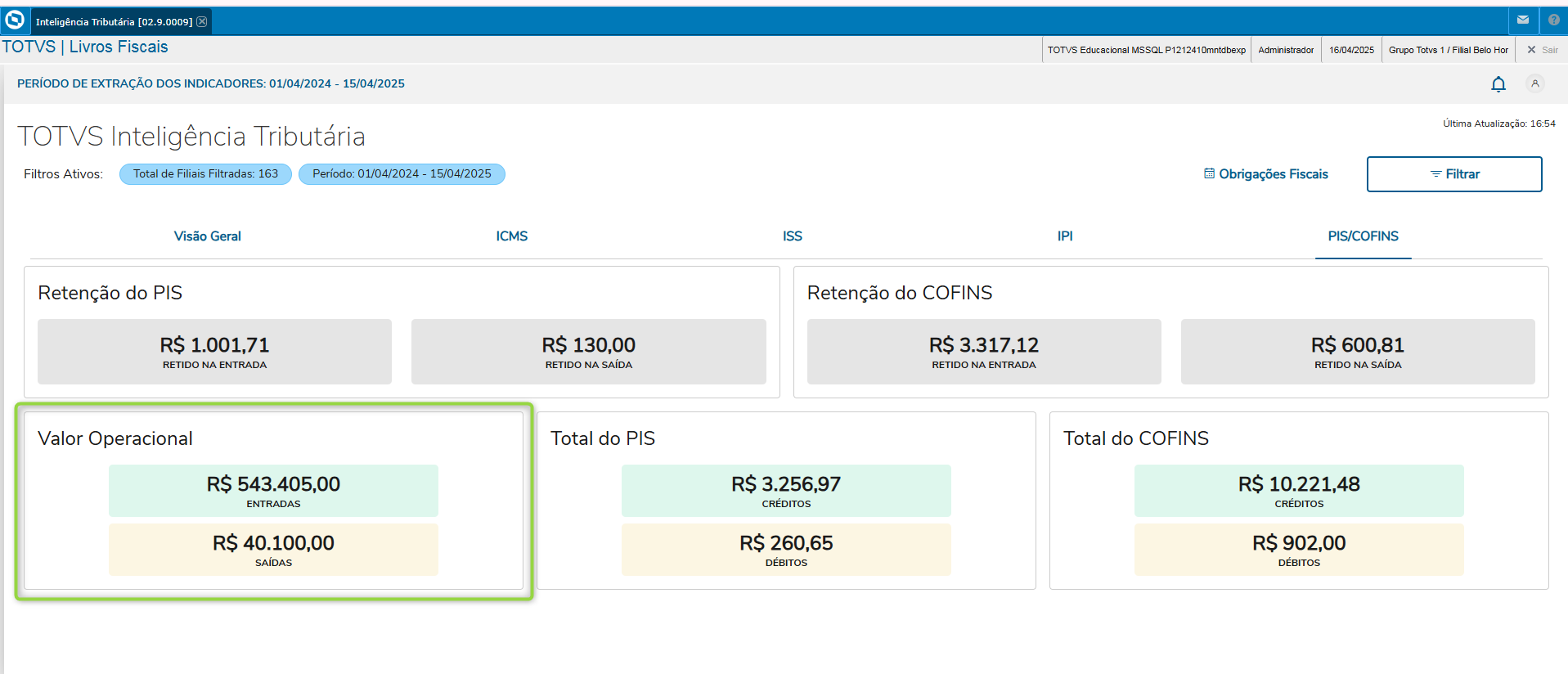Click the 'Última Atualização: 16:54' timestamp
This screenshot has width=1568, height=674.
click(1499, 124)
